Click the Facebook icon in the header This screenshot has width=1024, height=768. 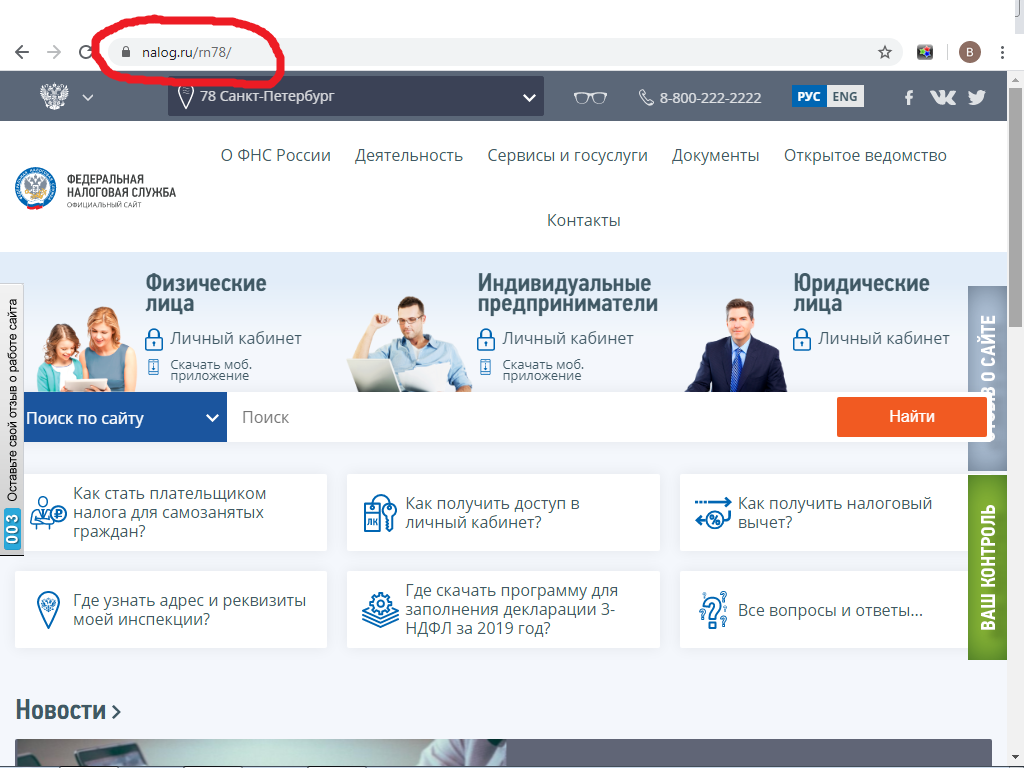tap(908, 97)
